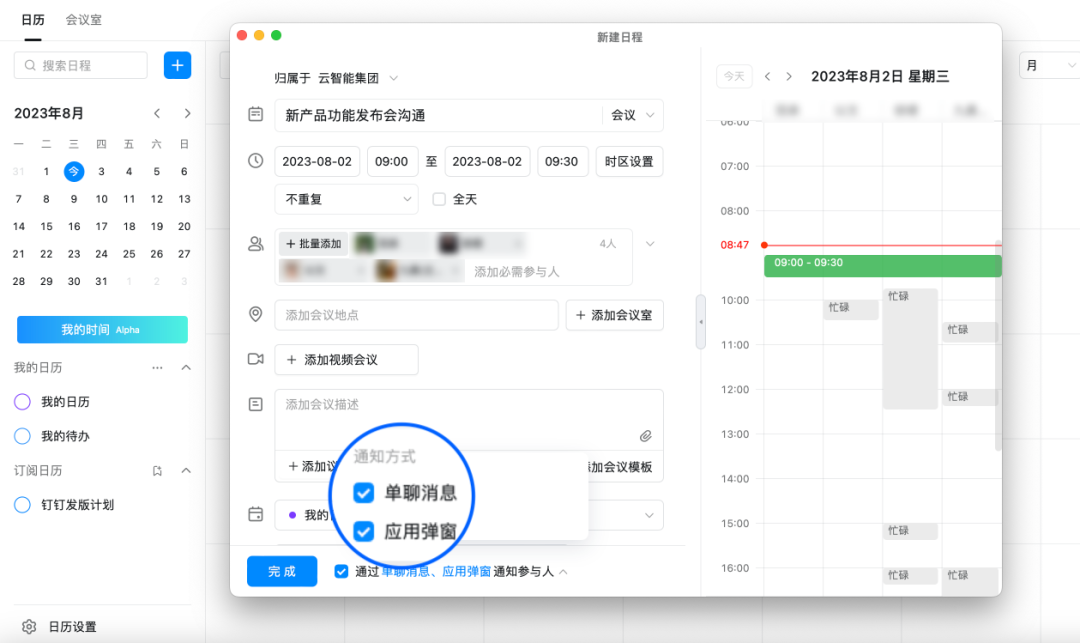Collapse the 订阅日历 section
Image resolution: width=1080 pixels, height=643 pixels.
click(x=186, y=471)
